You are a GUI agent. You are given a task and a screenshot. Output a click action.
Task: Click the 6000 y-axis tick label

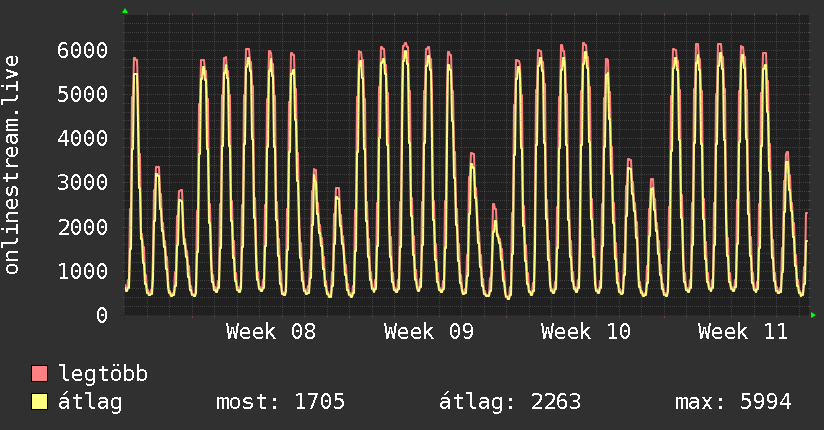tap(81, 50)
